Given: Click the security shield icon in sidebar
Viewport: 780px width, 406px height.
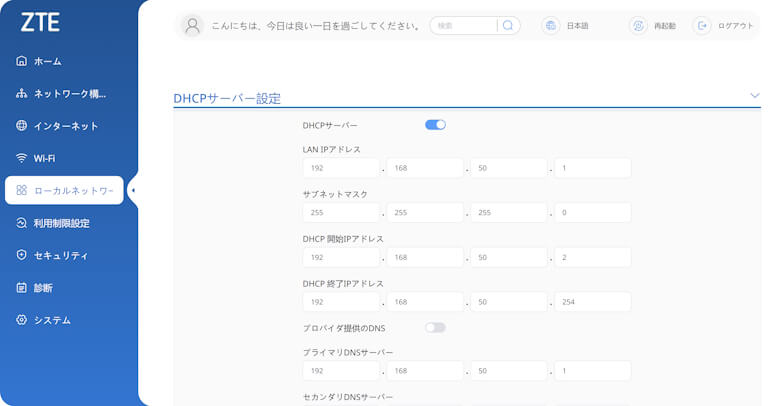Looking at the screenshot, I should (21, 255).
